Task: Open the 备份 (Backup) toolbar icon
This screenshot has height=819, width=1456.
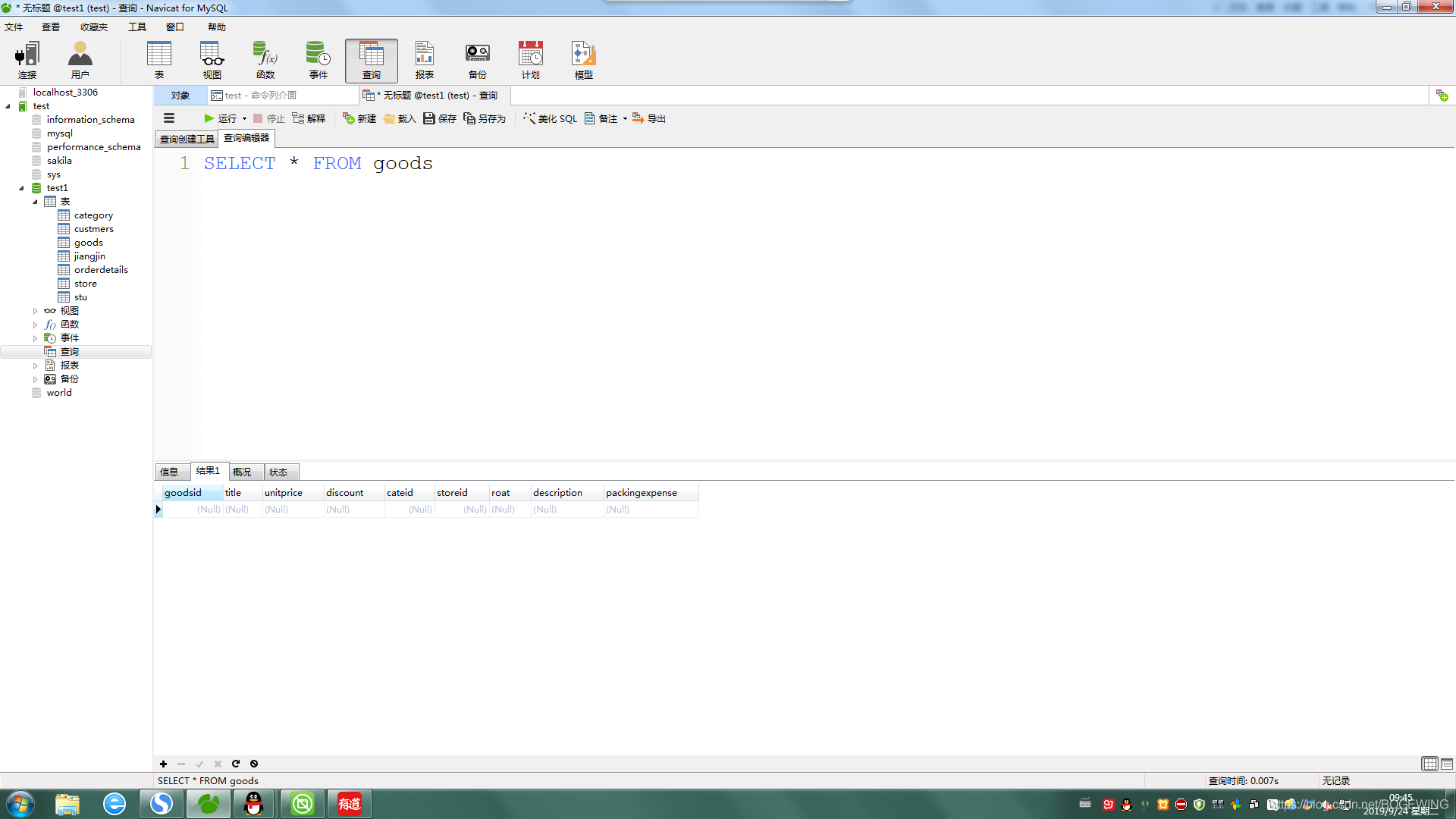Action: 478,61
